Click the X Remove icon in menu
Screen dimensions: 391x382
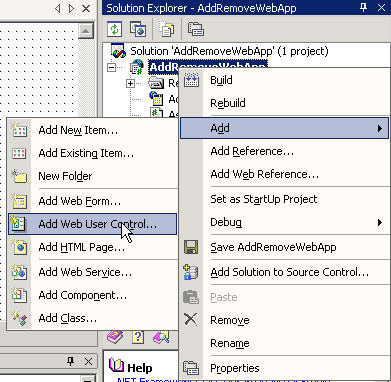coord(191,319)
